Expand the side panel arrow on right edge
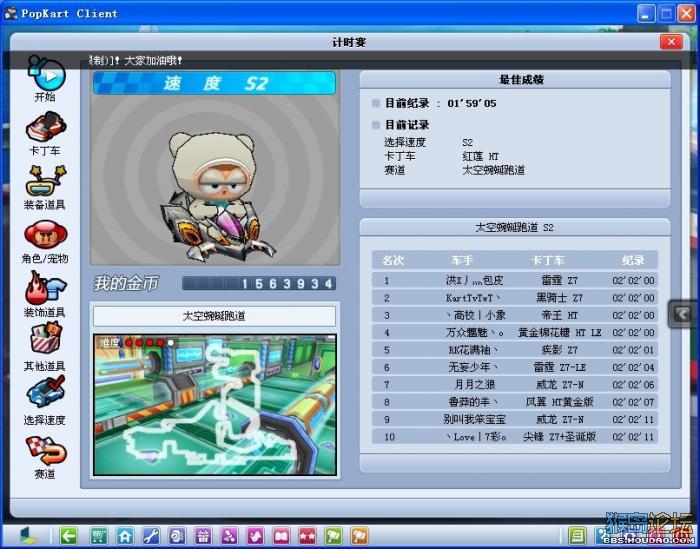The width and height of the screenshot is (700, 549). point(683,314)
